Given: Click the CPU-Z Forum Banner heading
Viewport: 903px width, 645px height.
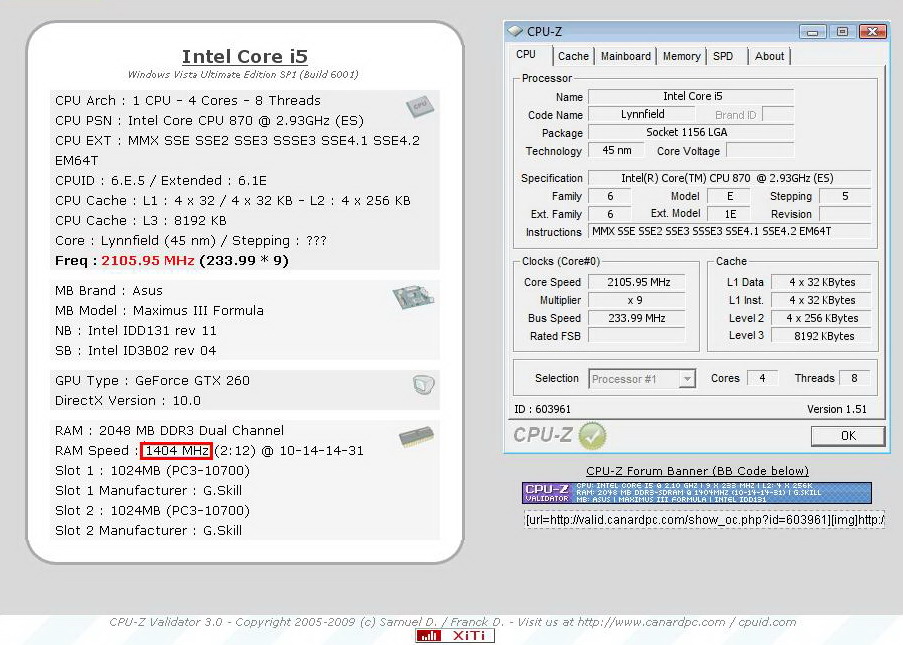Looking at the screenshot, I should click(697, 471).
